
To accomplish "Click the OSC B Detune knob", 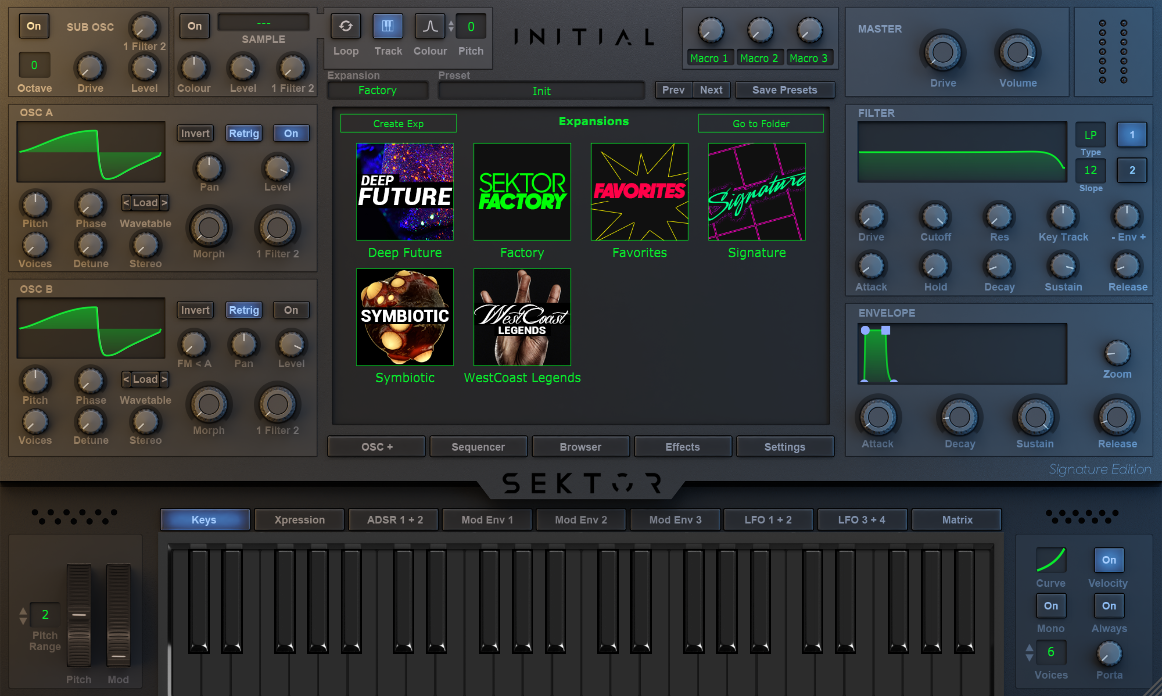I will (x=90, y=421).
